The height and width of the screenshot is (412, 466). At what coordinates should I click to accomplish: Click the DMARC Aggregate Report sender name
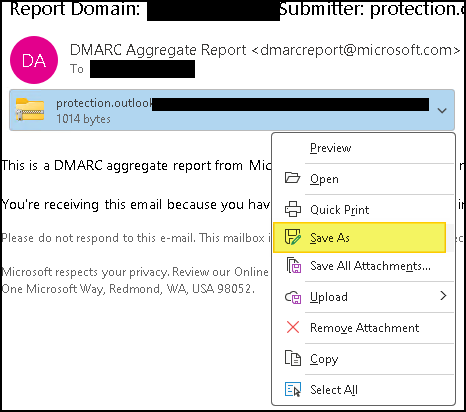pyautogui.click(x=158, y=50)
